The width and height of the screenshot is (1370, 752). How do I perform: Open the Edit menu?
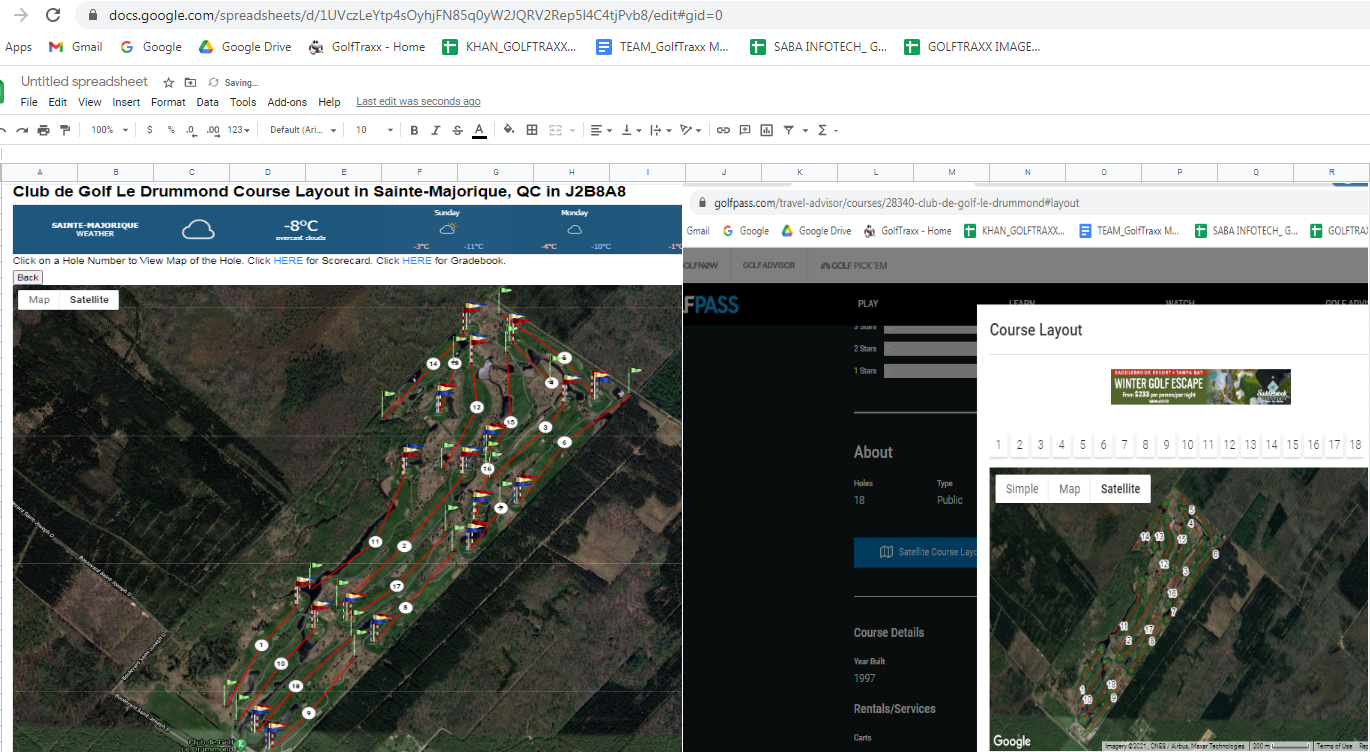point(58,102)
